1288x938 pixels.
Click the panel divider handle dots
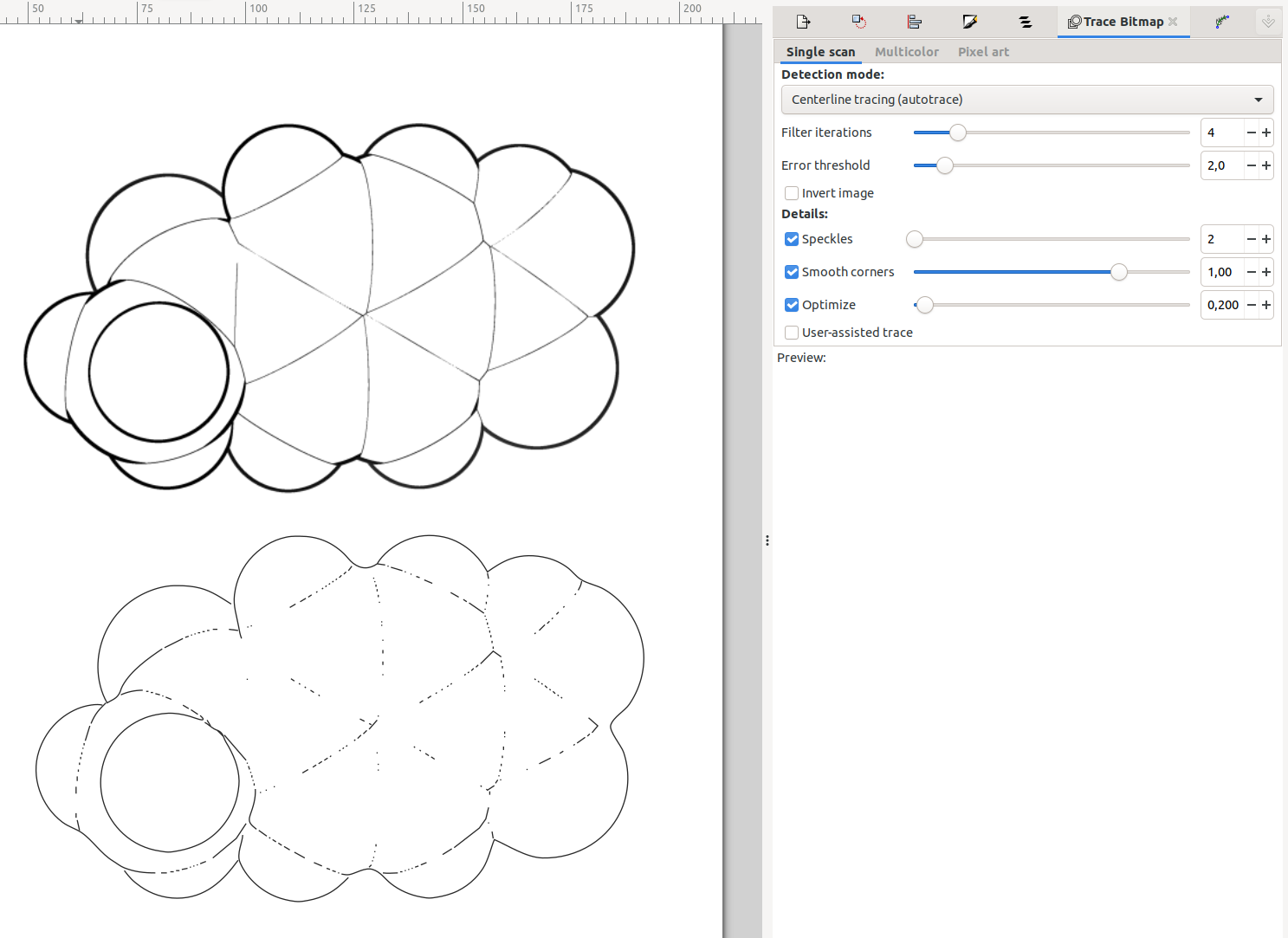click(767, 540)
